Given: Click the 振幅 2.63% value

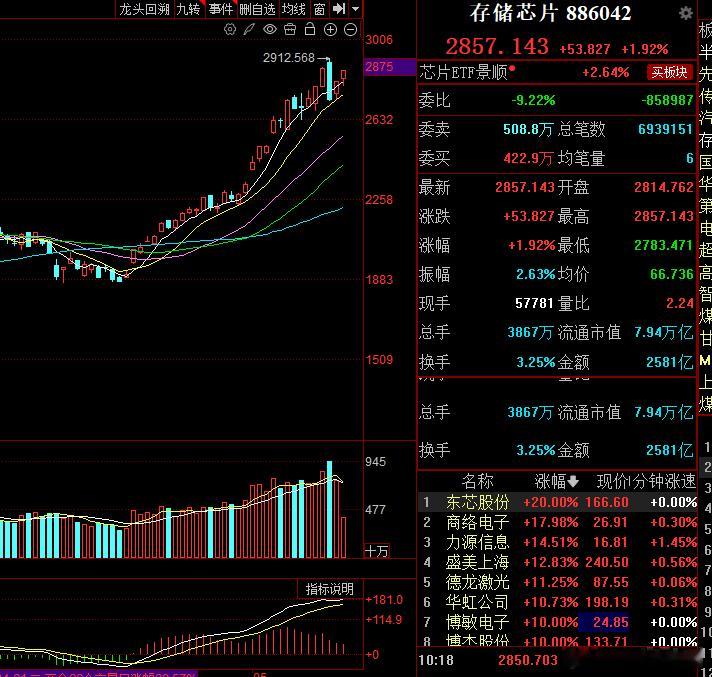Looking at the screenshot, I should pos(536,274).
